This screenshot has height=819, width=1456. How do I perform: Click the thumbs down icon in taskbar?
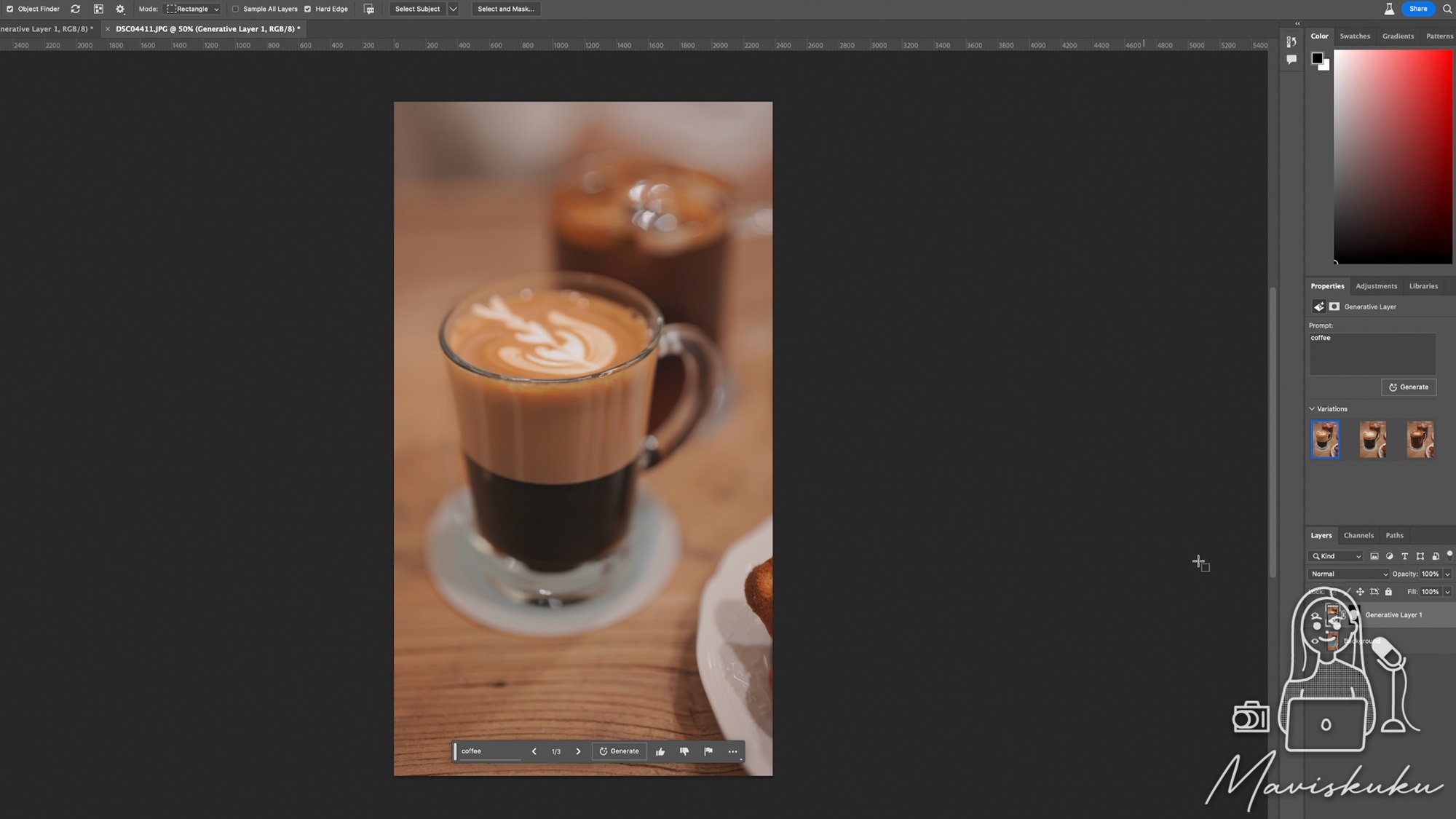tap(684, 751)
